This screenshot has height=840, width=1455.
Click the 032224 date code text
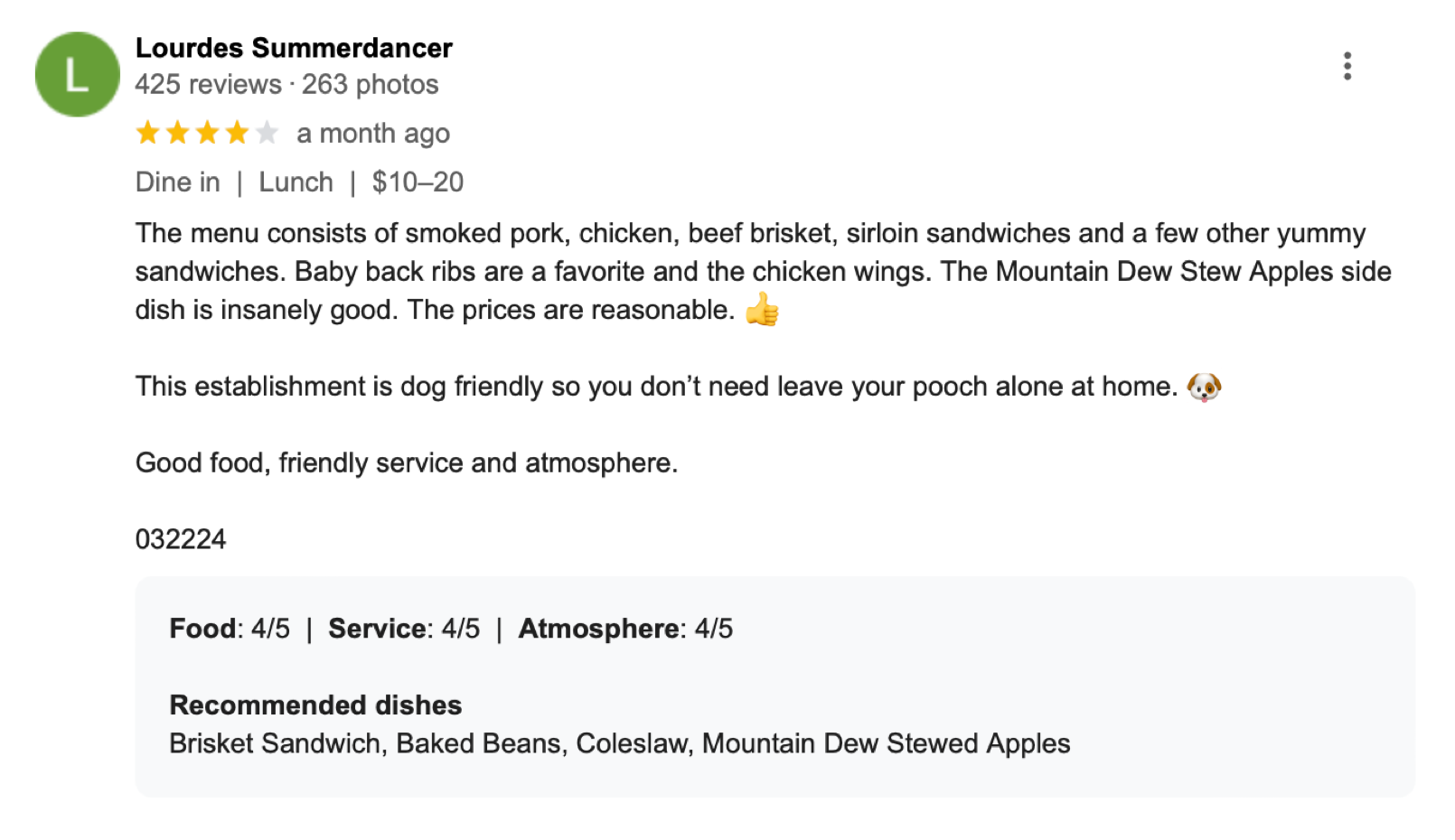181,539
